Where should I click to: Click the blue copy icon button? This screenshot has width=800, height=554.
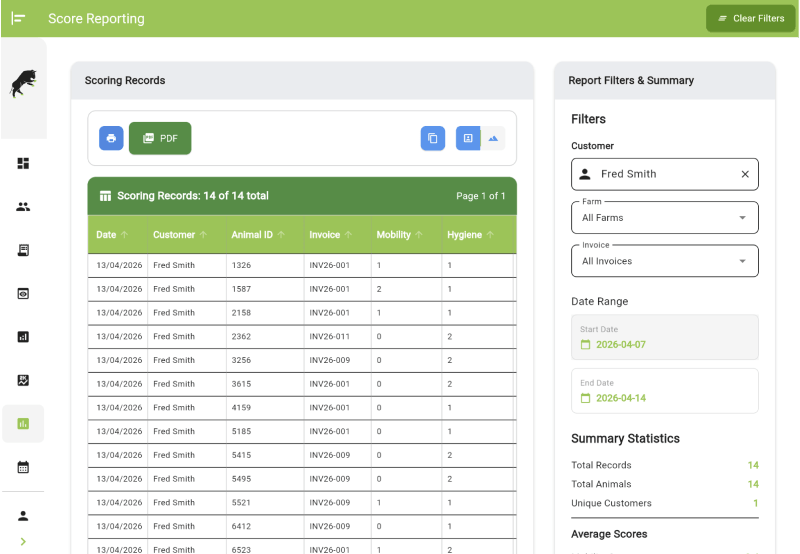pos(433,138)
